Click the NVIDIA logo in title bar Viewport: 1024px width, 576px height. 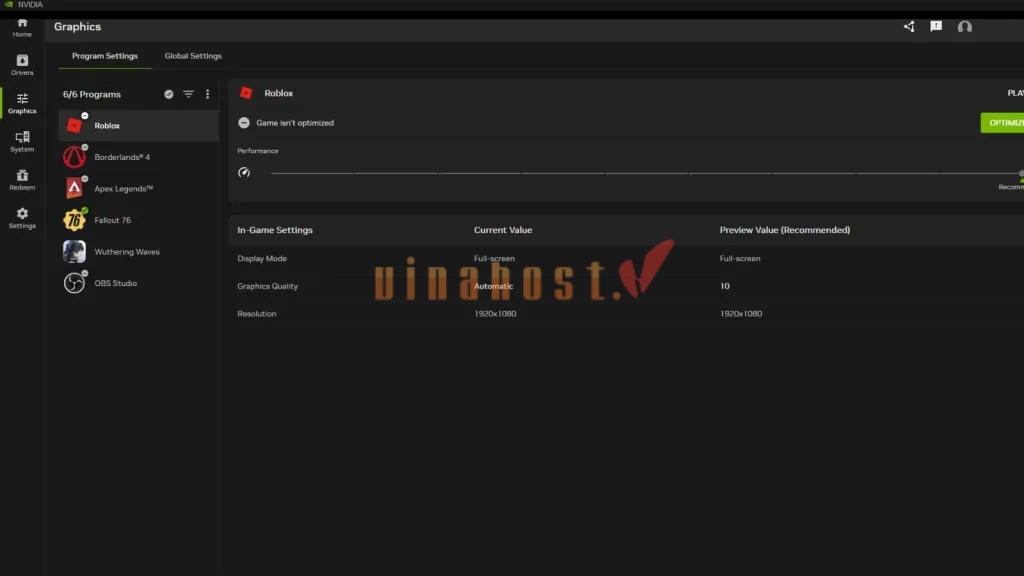(9, 5)
